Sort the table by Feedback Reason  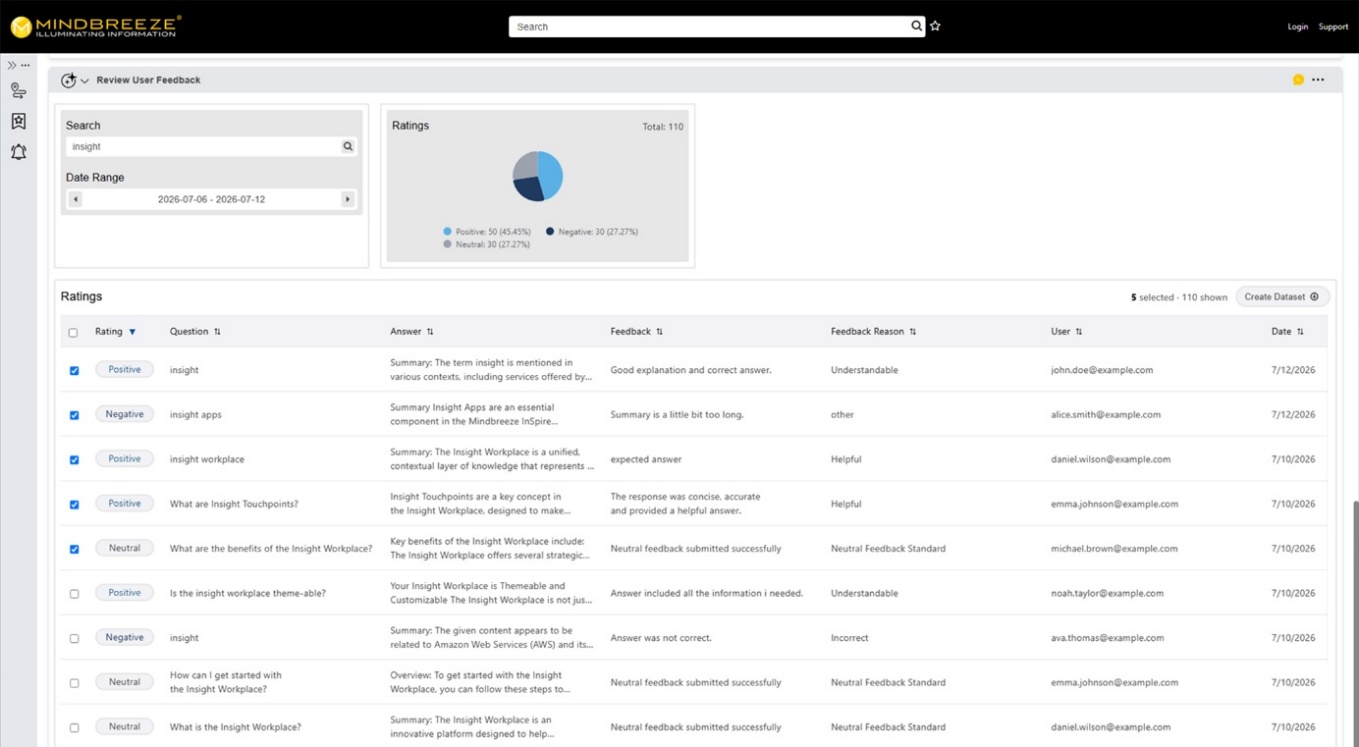click(x=912, y=332)
